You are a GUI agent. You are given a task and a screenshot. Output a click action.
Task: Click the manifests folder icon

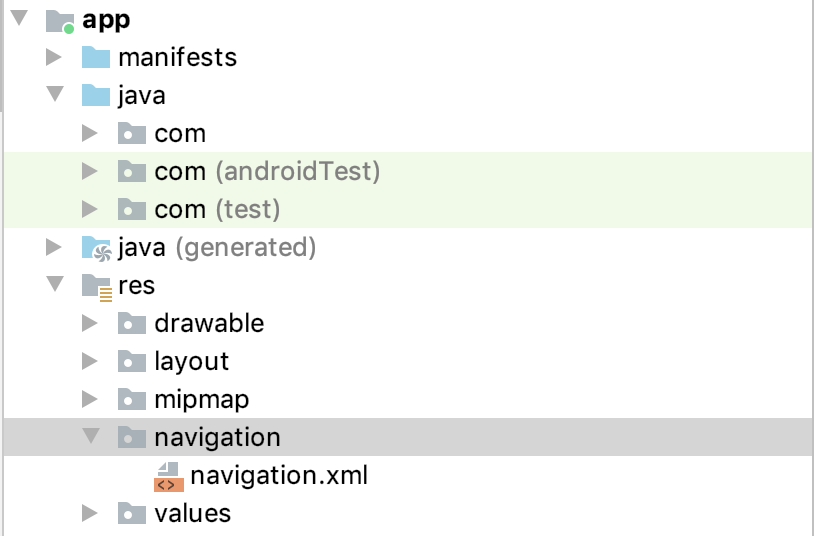point(95,57)
